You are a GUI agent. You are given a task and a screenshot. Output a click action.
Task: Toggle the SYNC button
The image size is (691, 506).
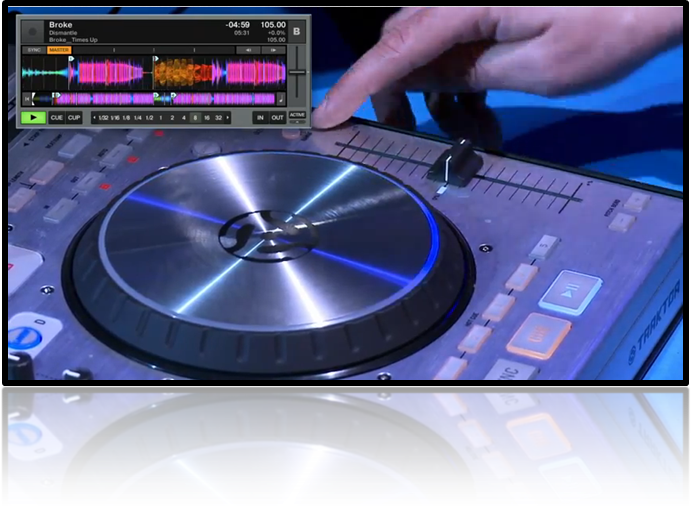click(33, 49)
